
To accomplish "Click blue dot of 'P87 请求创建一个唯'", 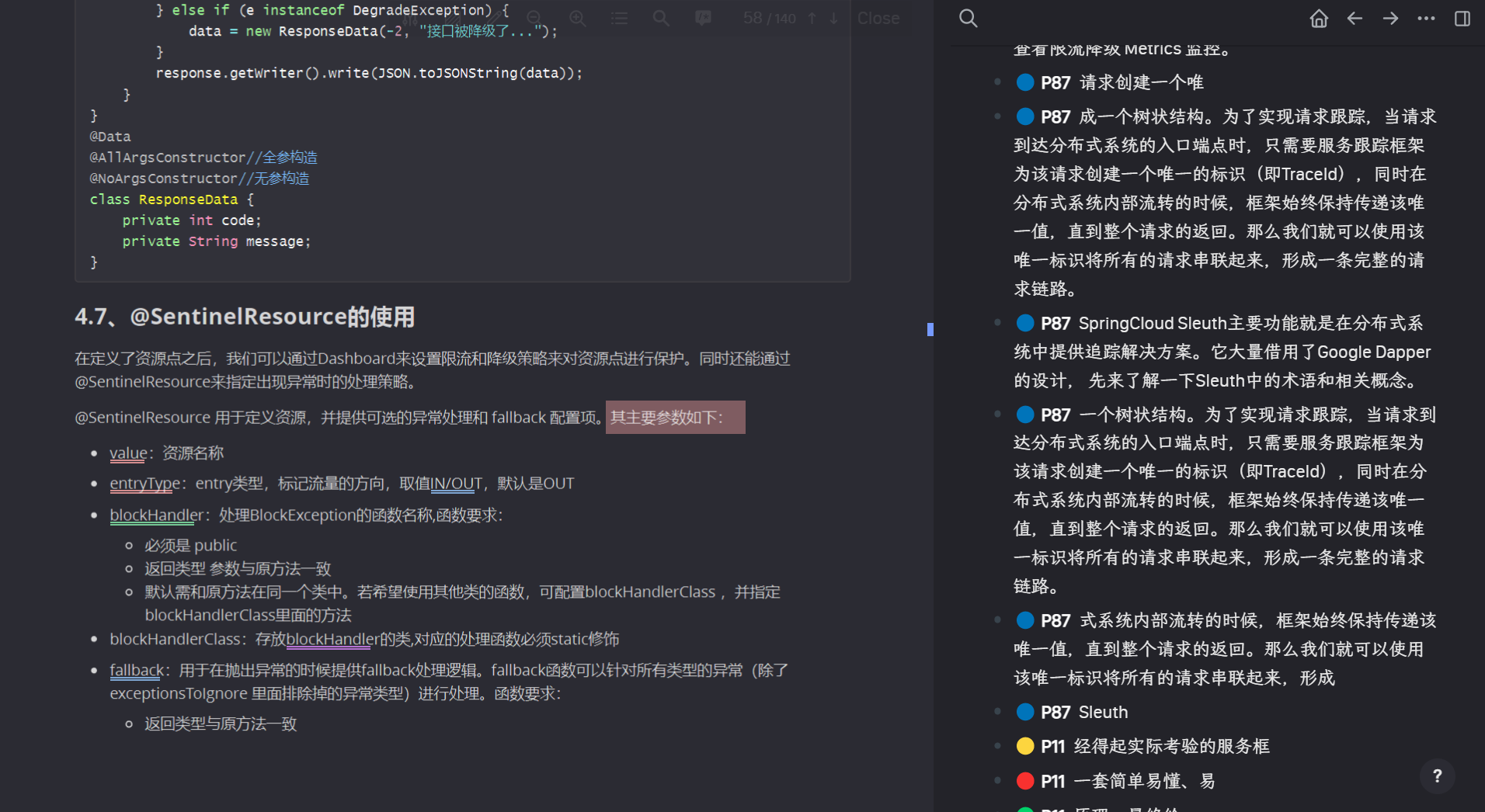I will tap(1025, 82).
